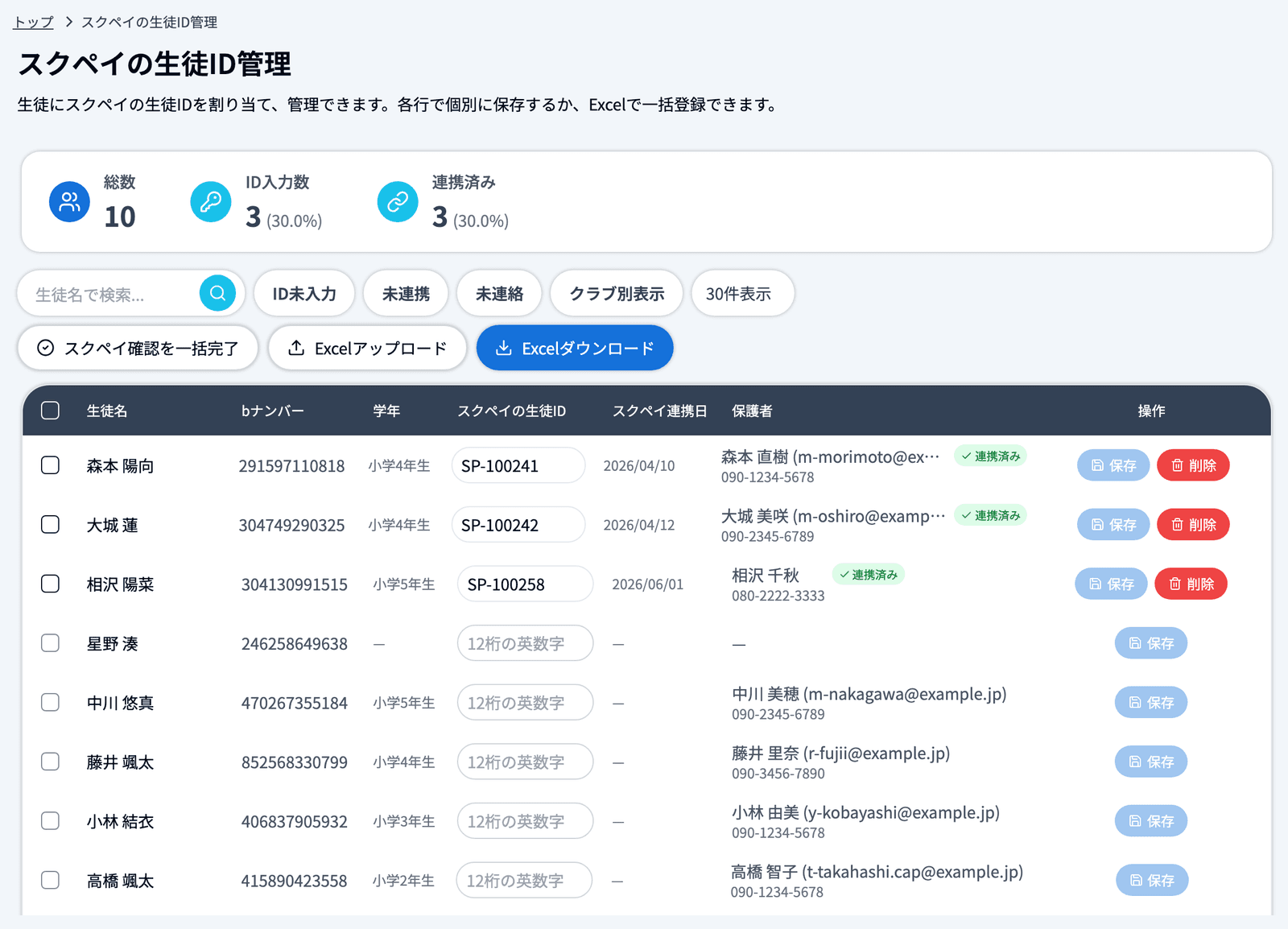Image resolution: width=1288 pixels, height=929 pixels.
Task: Delete the row for 相沢 陽菜
Action: coord(1191,584)
